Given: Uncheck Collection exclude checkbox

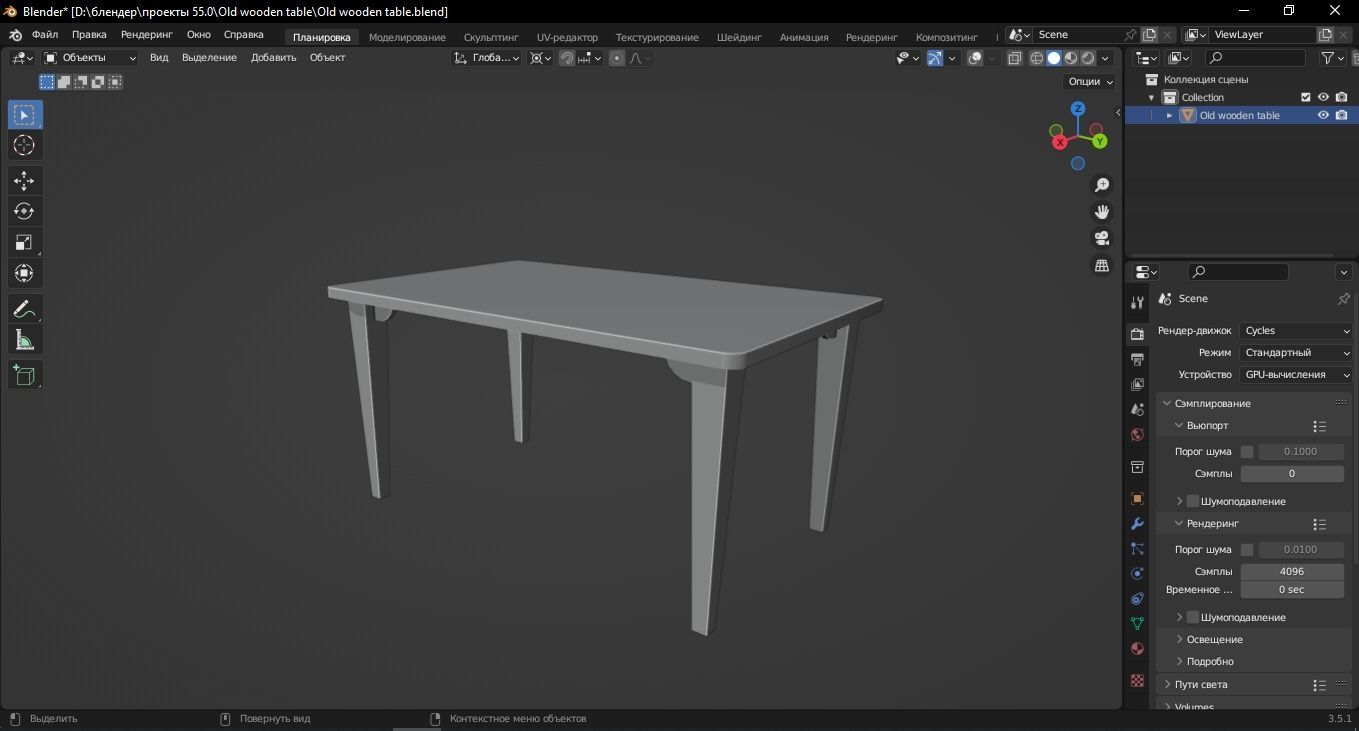Looking at the screenshot, I should tap(1305, 97).
